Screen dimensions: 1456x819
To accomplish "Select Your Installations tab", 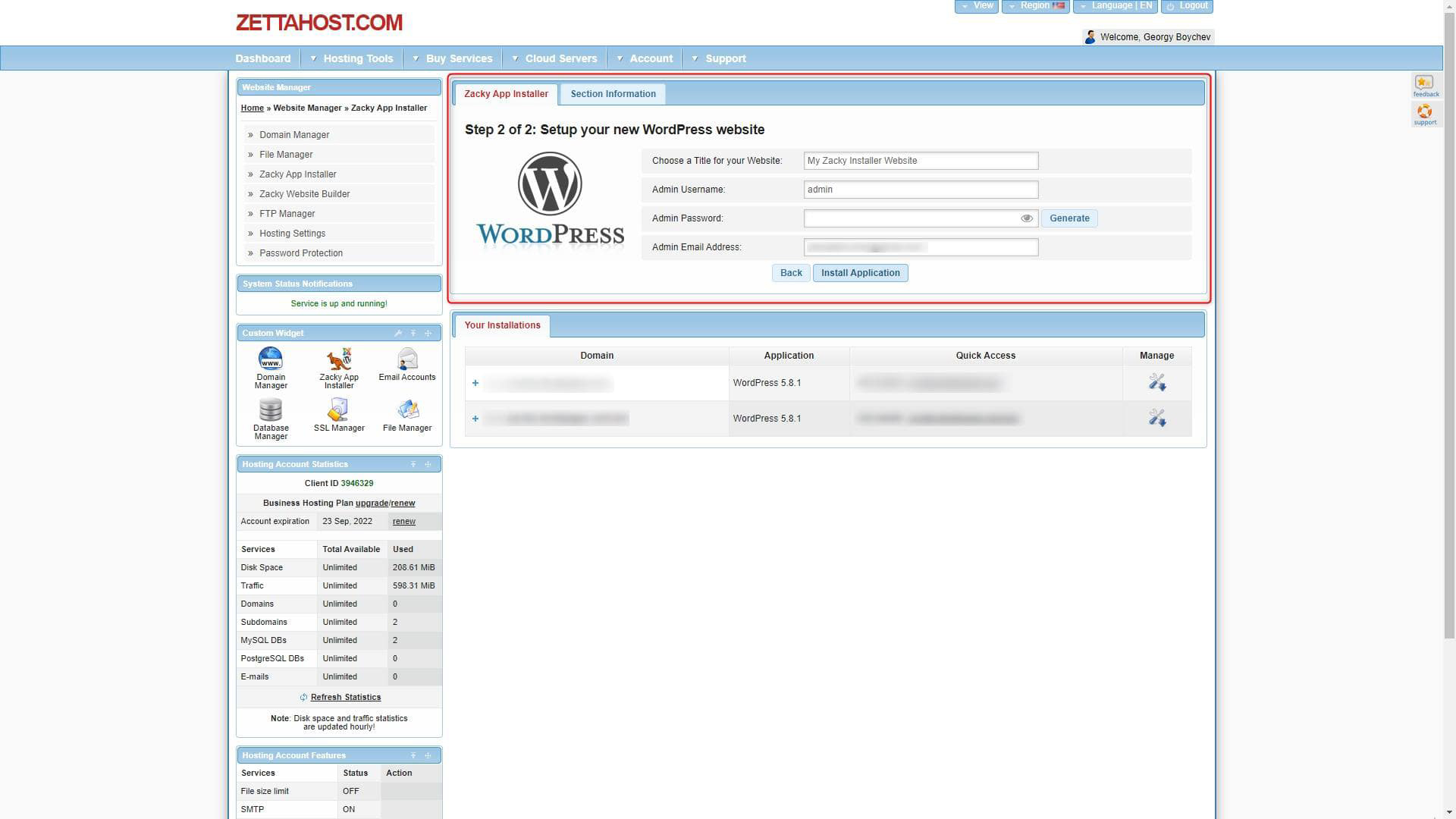I will [502, 325].
